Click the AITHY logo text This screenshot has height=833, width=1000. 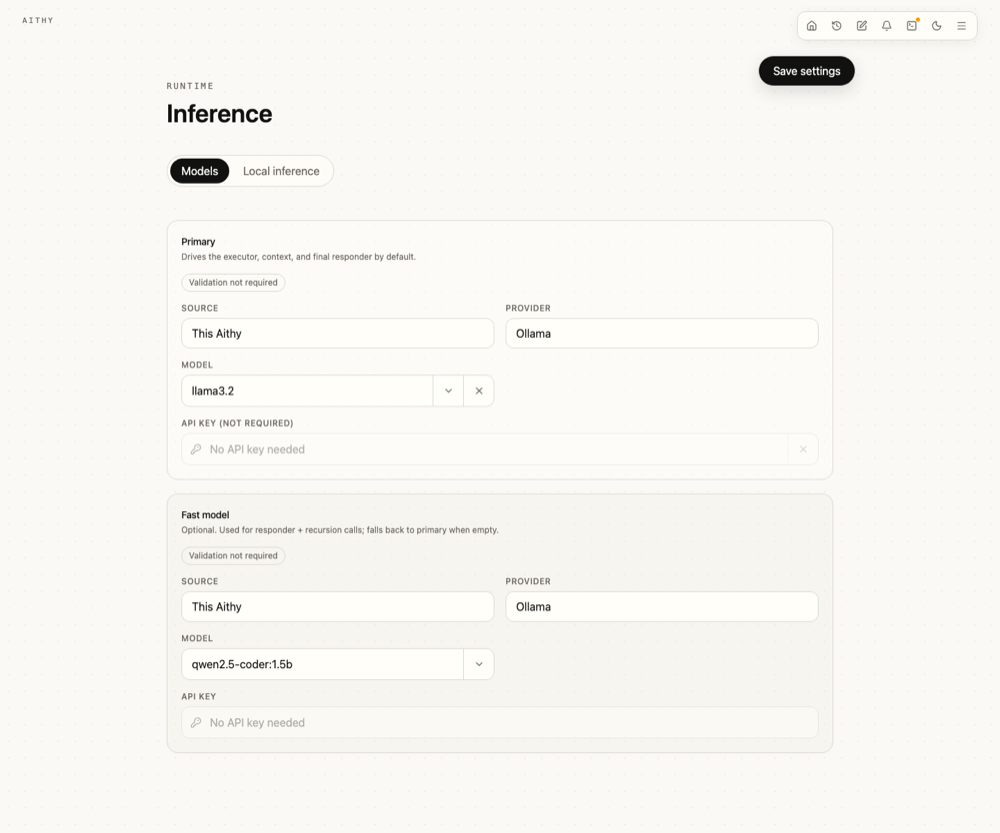click(x=38, y=20)
